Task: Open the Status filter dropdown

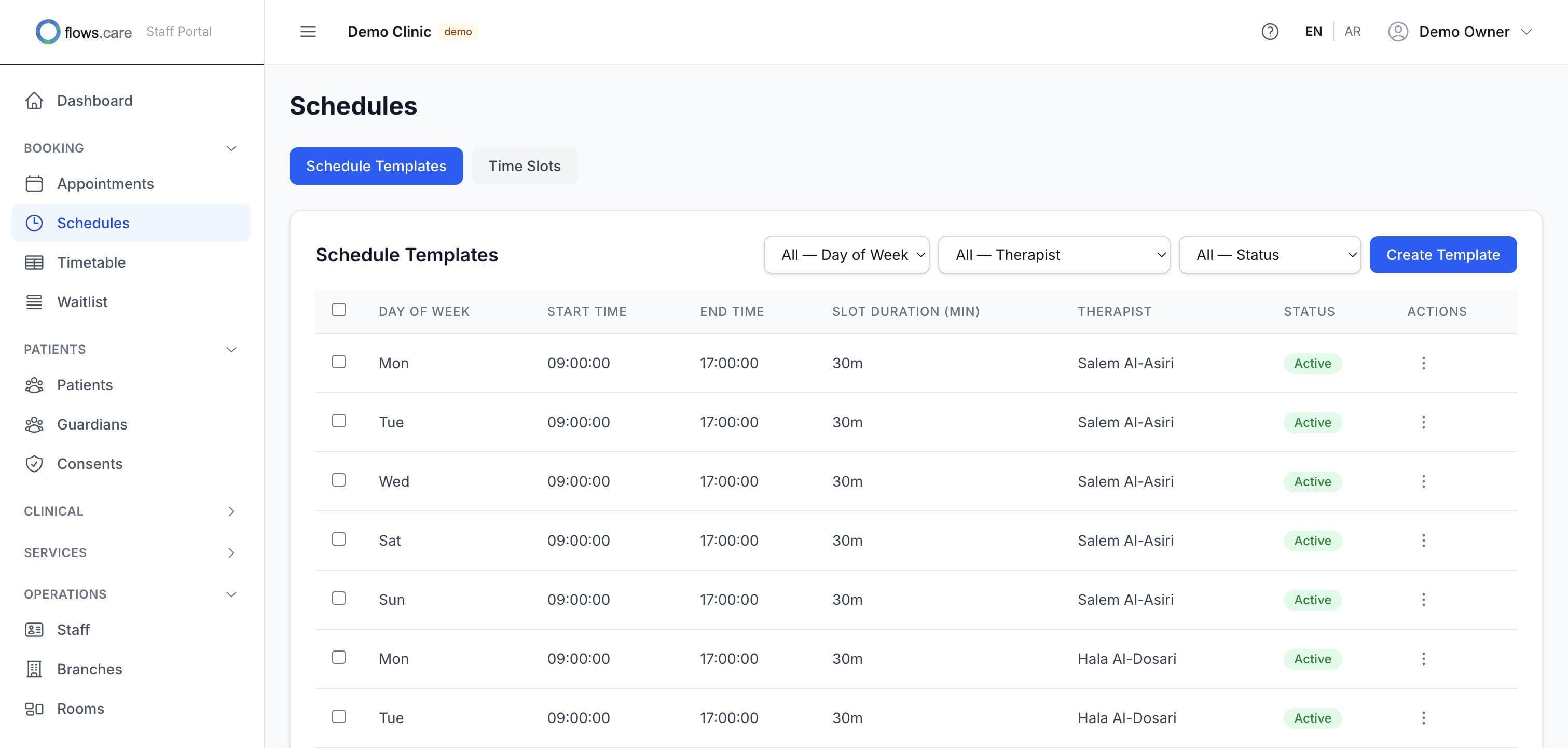Action: 1270,254
